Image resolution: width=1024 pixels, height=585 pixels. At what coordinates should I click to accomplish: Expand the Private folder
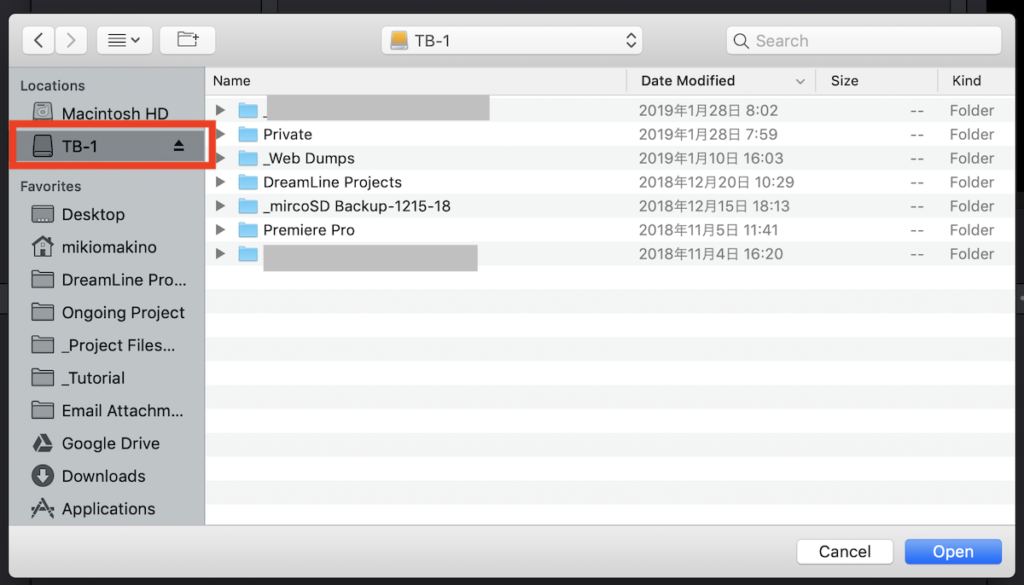221,134
